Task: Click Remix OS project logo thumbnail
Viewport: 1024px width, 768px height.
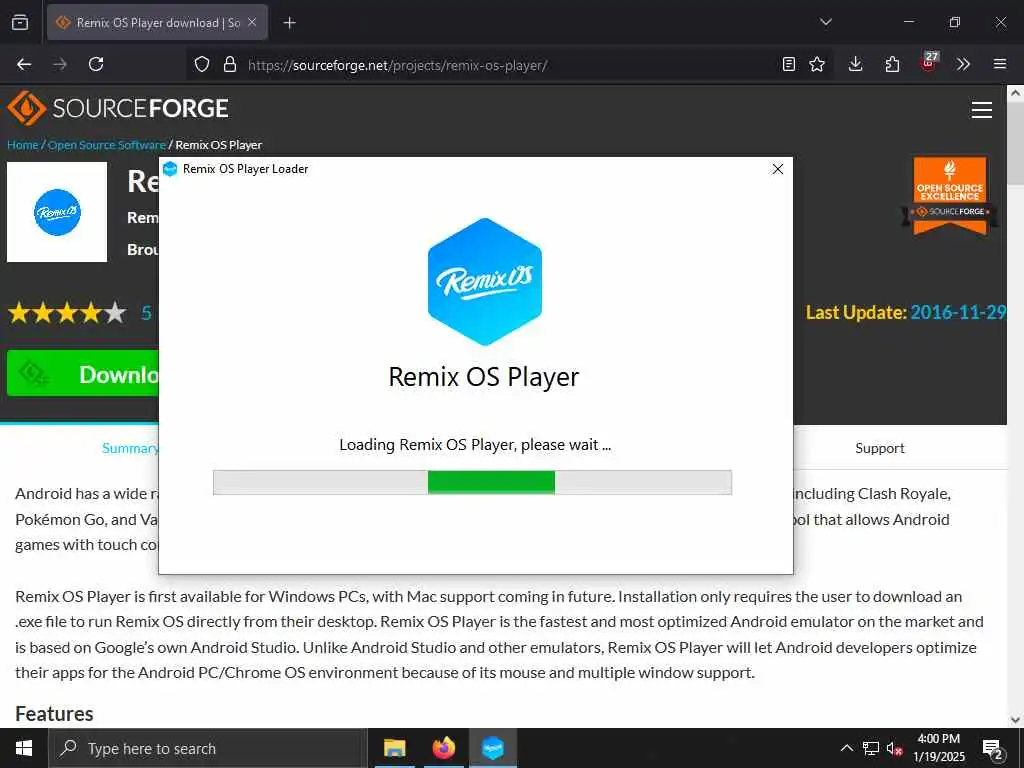Action: point(57,212)
